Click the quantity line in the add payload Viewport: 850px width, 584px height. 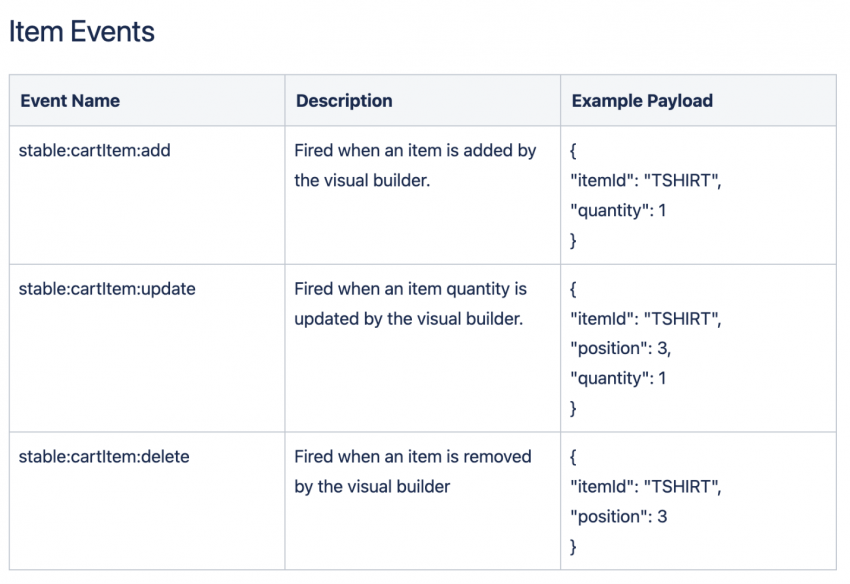[618, 211]
